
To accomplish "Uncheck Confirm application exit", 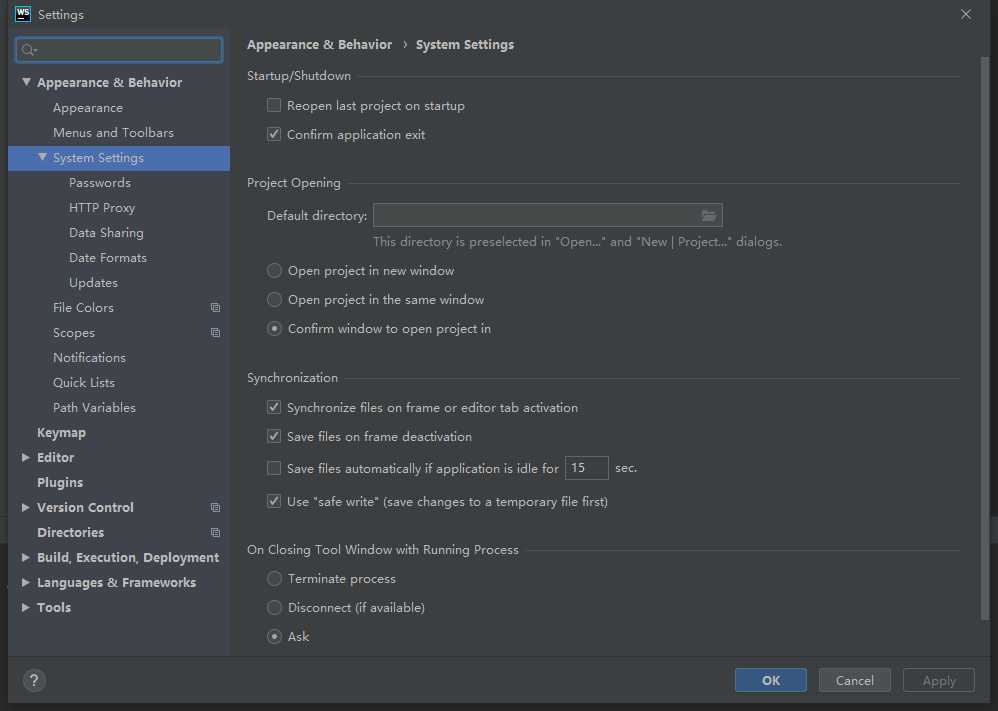I will pyautogui.click(x=274, y=134).
